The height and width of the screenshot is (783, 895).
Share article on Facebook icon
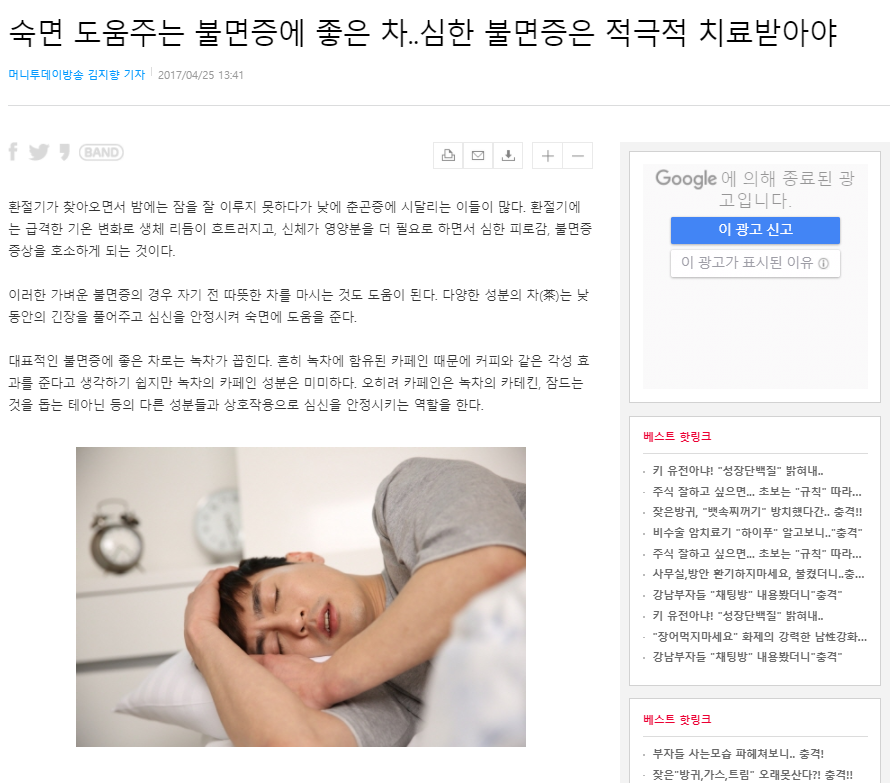point(14,152)
